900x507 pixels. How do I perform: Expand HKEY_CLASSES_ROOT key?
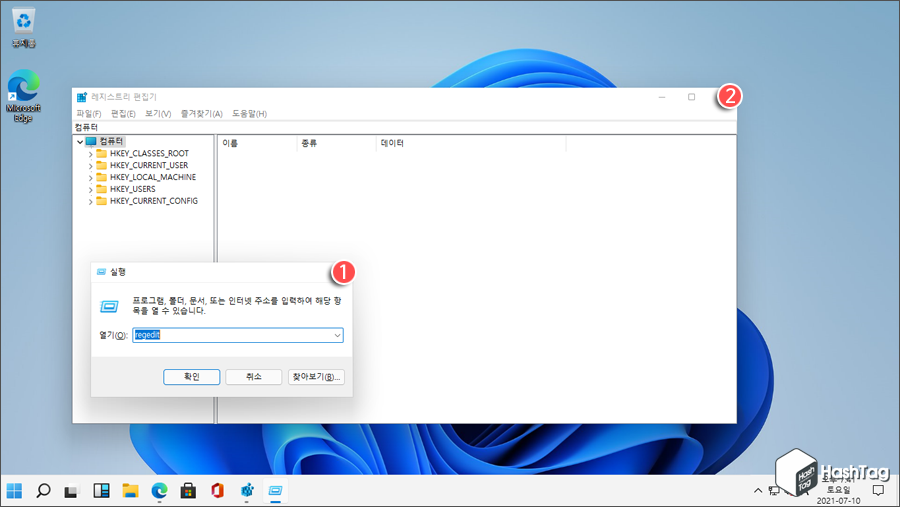point(90,154)
